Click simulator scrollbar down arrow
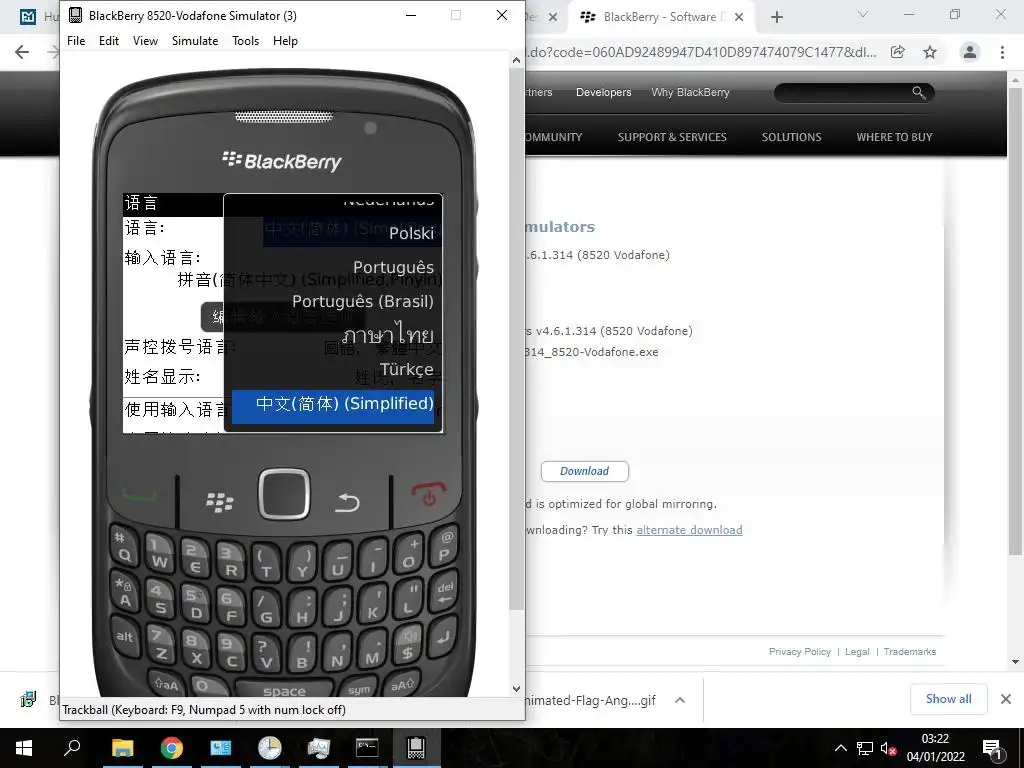1024x768 pixels. point(517,688)
